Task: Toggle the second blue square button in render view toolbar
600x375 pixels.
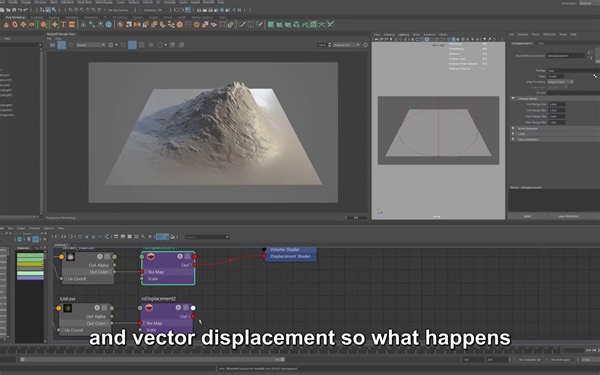Action: point(132,45)
